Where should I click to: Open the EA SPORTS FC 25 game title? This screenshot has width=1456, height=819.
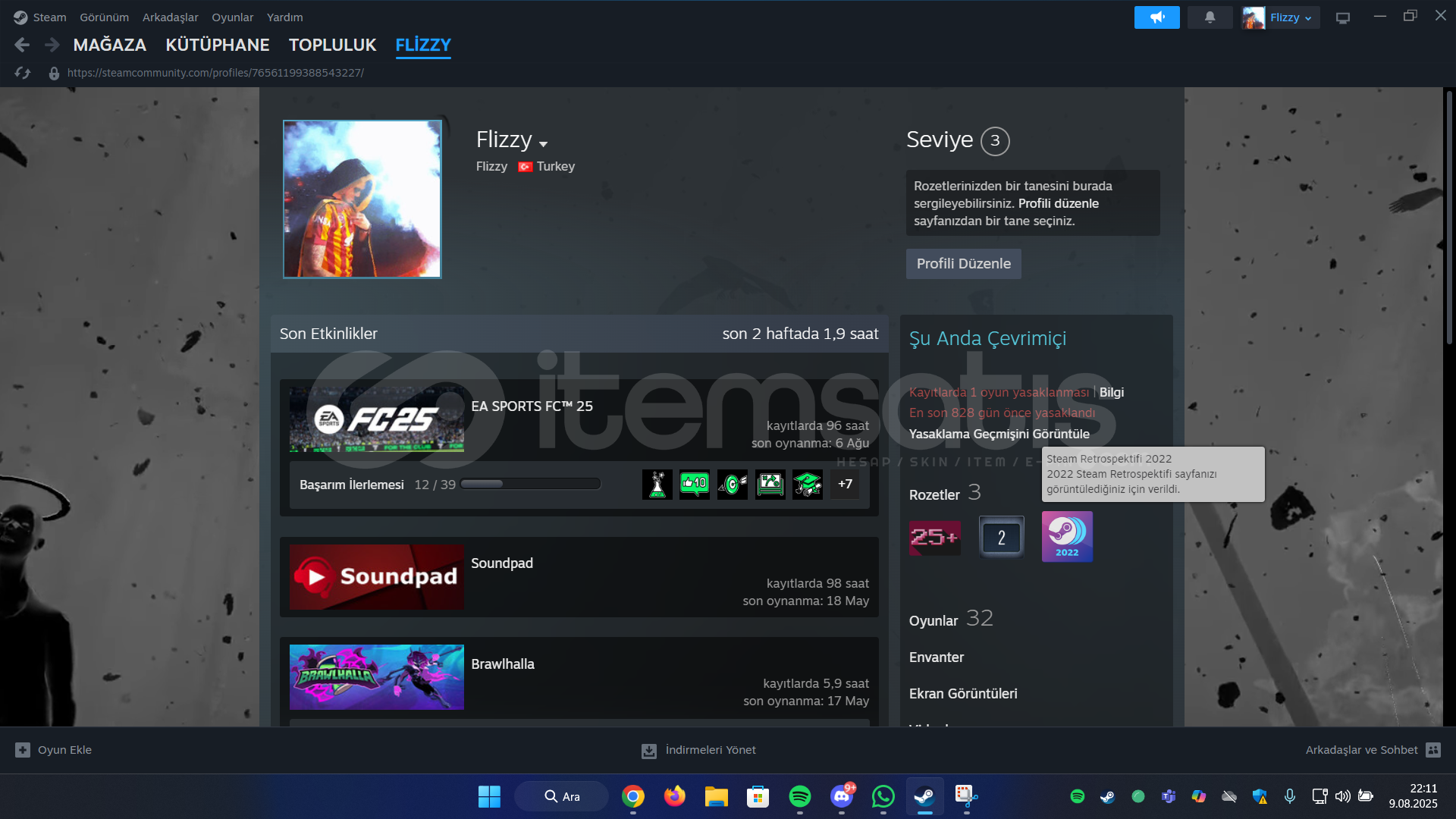click(532, 406)
